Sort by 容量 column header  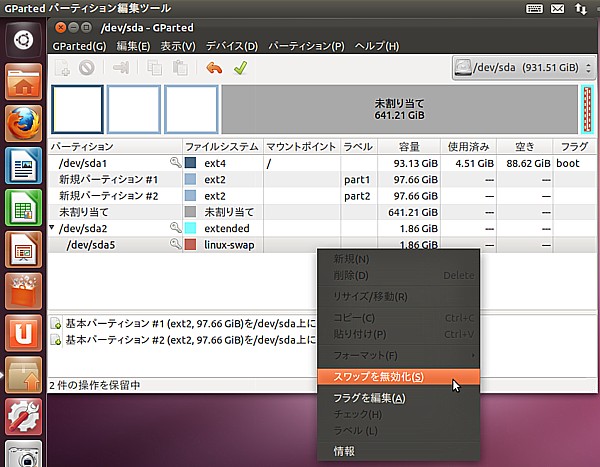point(409,147)
